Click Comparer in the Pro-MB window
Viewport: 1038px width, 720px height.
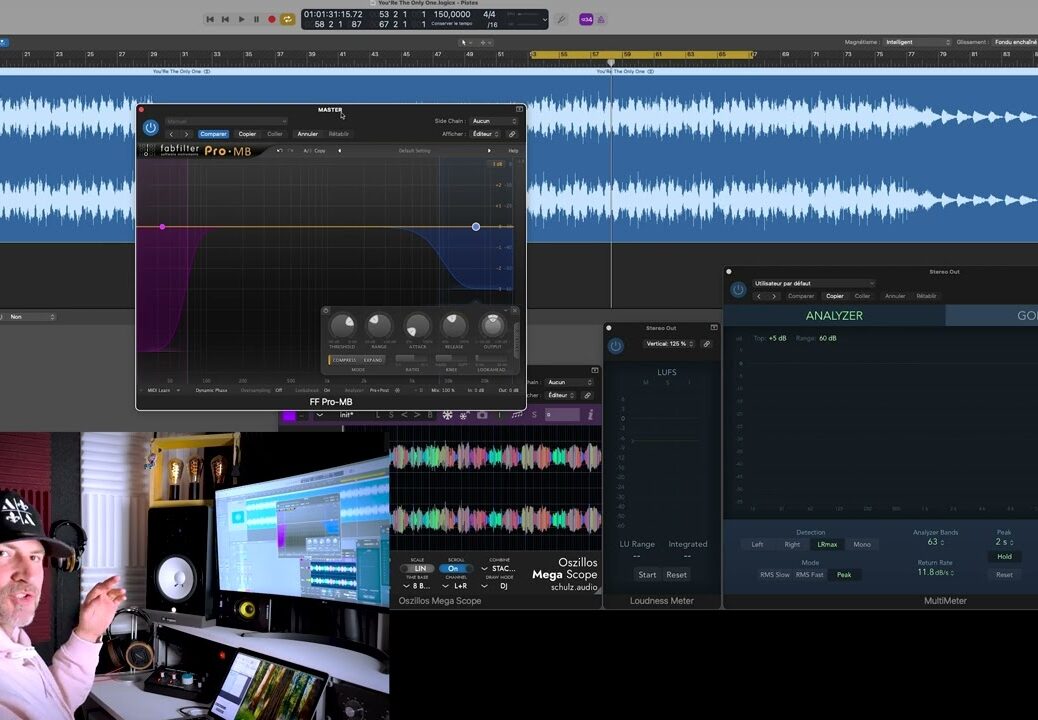[x=213, y=134]
